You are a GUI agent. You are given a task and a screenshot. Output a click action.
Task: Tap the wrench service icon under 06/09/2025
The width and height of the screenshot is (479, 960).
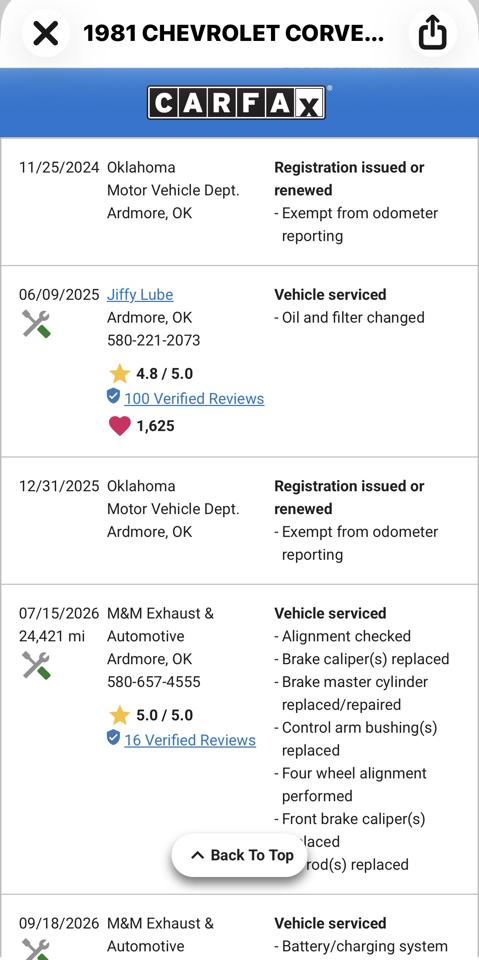point(36,323)
